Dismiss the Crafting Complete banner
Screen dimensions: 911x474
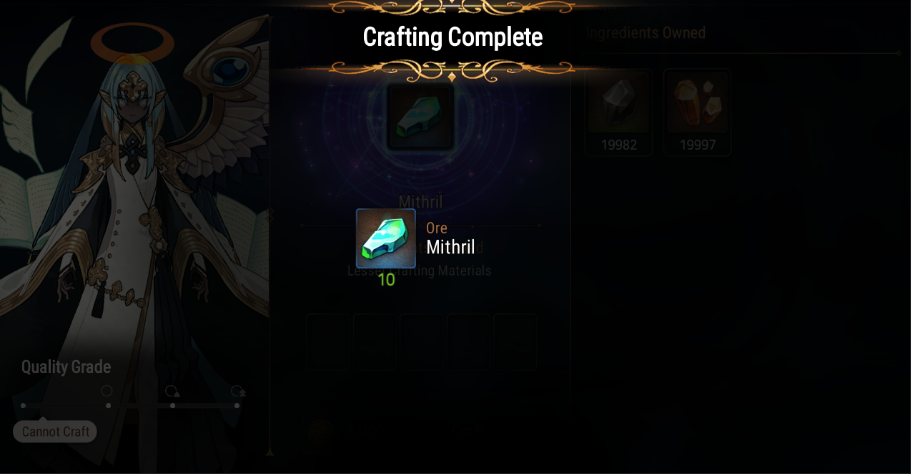tap(453, 37)
